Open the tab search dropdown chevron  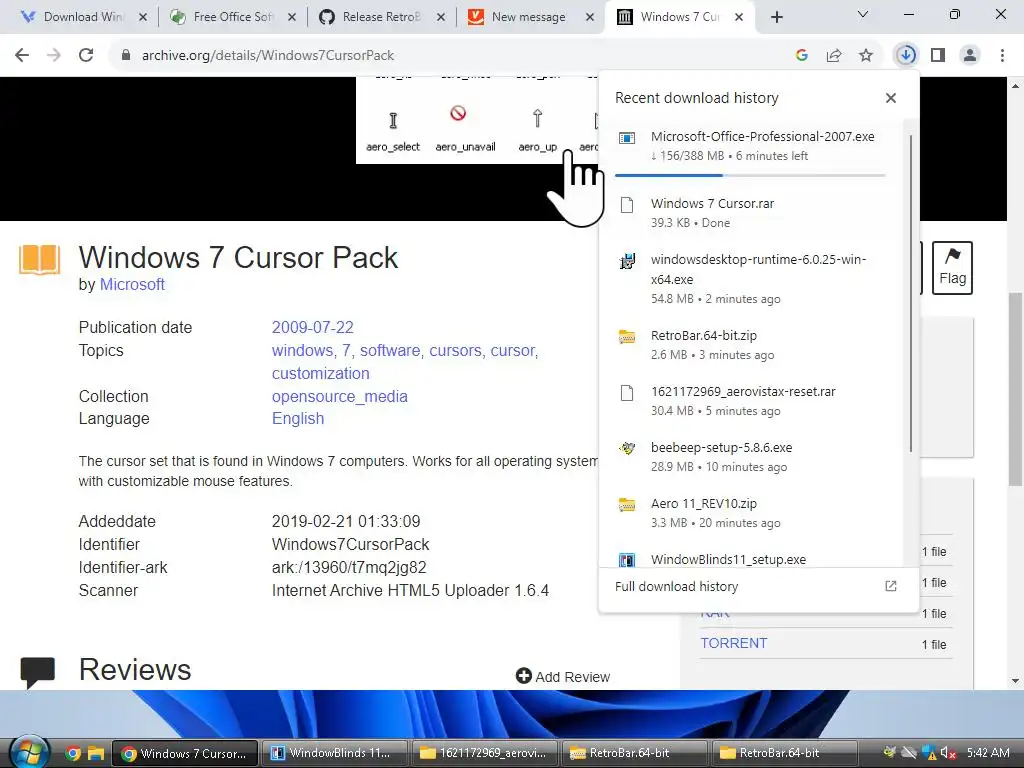pyautogui.click(x=863, y=14)
